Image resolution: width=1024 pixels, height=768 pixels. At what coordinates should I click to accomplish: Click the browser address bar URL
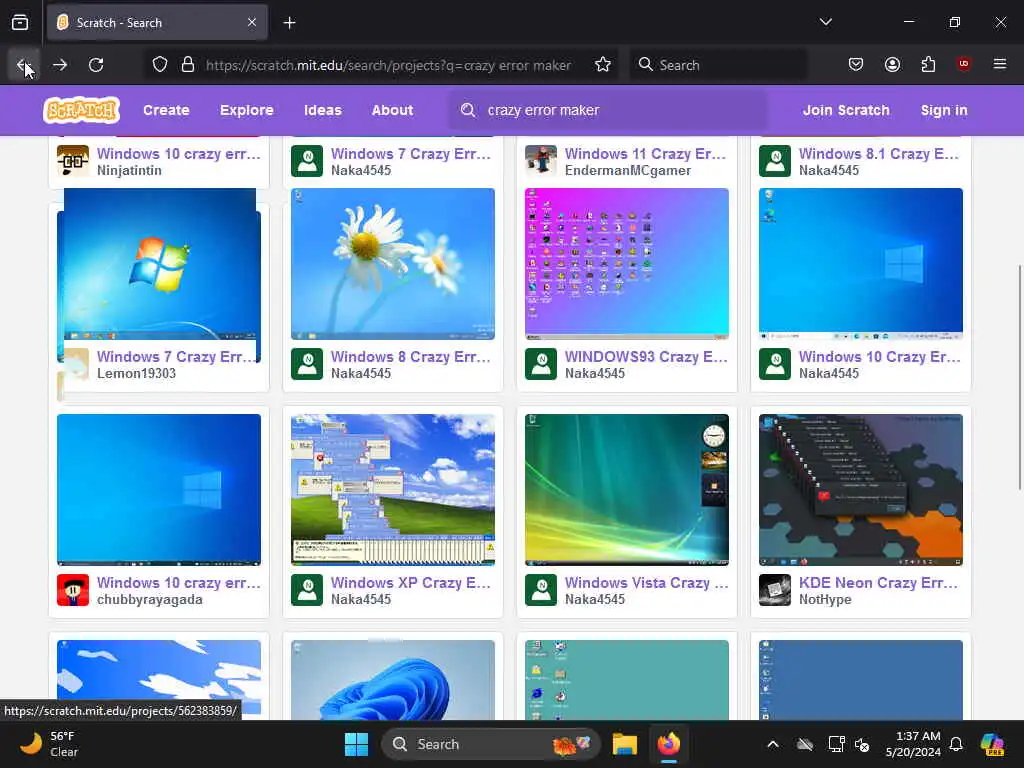388,65
